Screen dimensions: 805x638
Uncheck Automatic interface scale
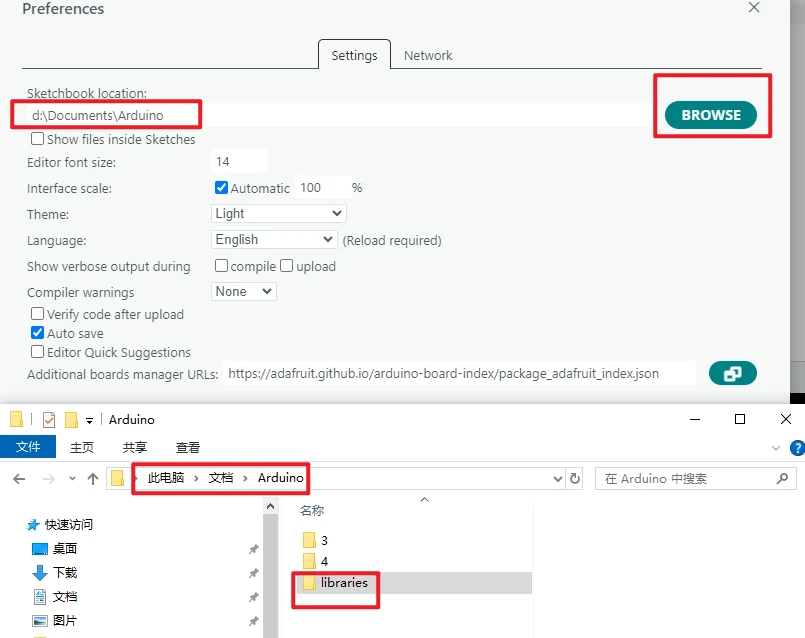221,188
